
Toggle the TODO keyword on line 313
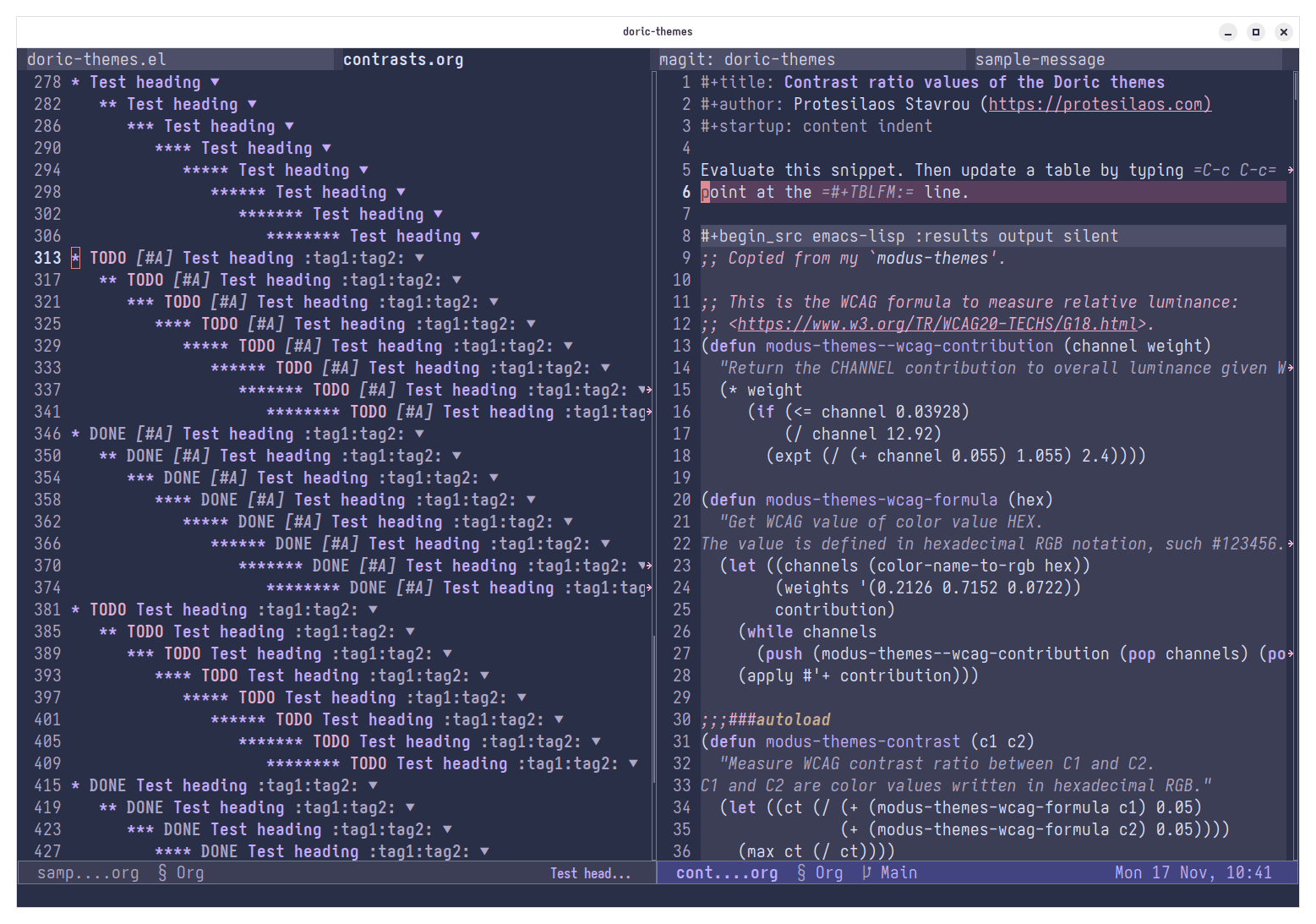pos(107,258)
